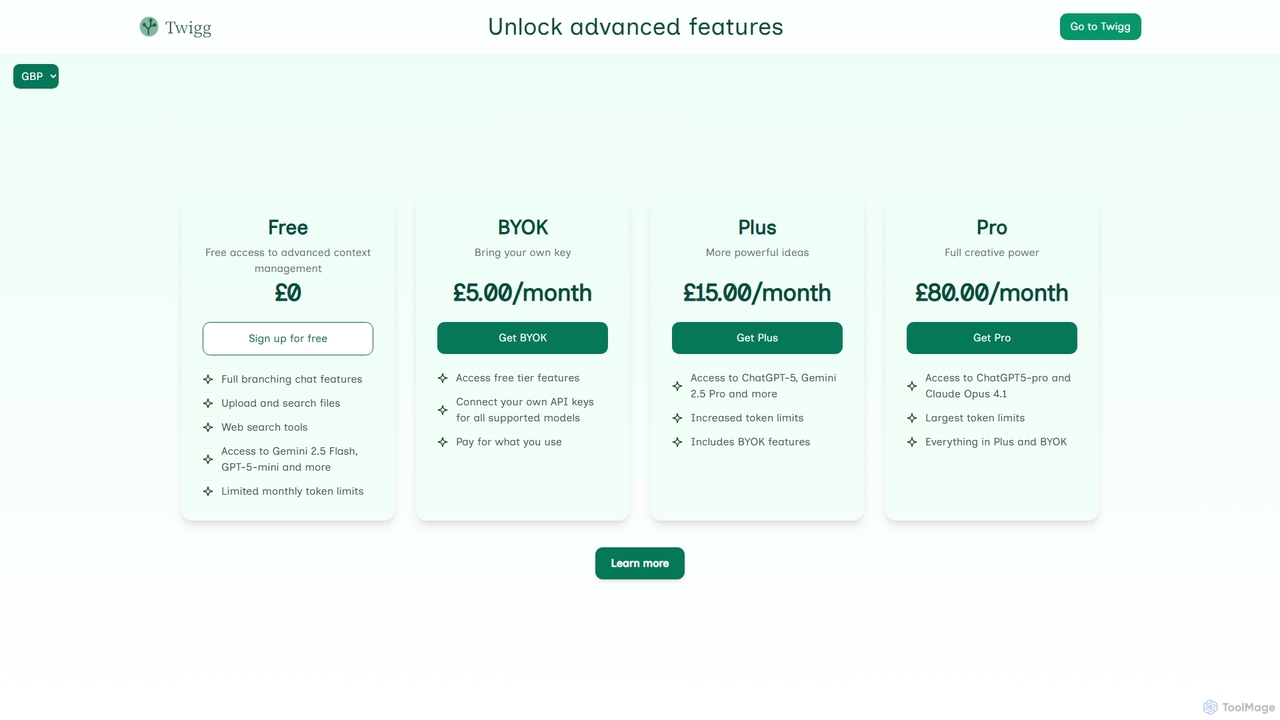
Task: Click the ToolMage watermark icon
Action: point(1210,707)
